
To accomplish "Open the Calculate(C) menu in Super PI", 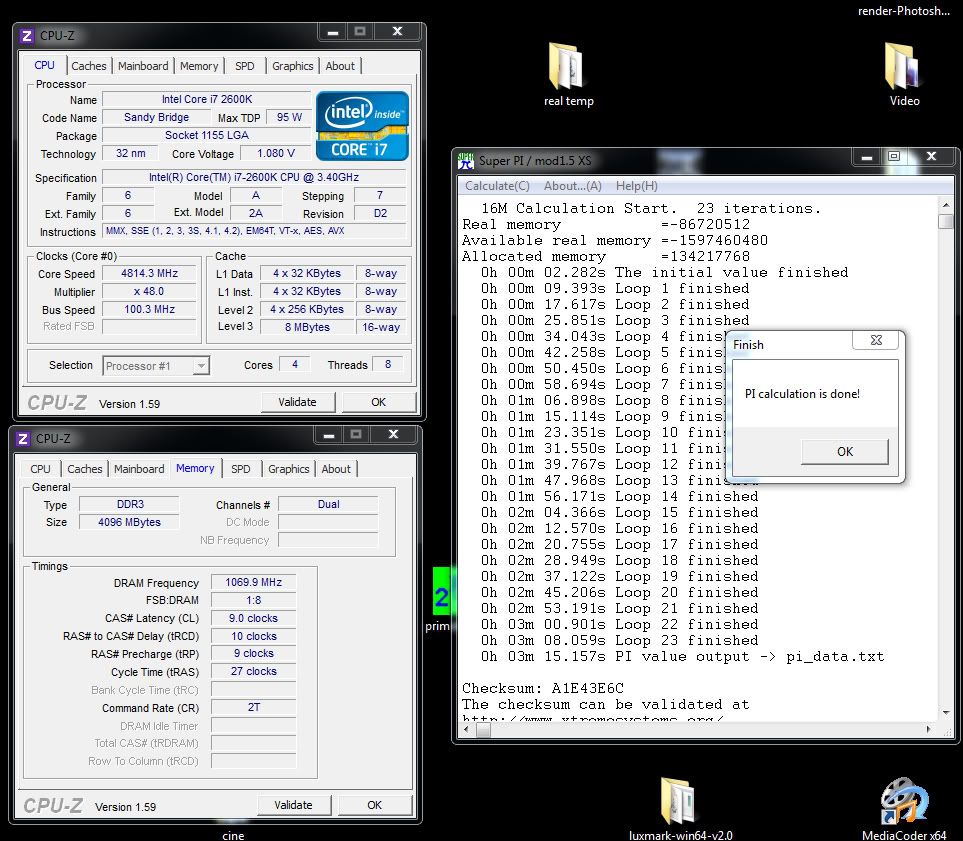I will coord(497,186).
